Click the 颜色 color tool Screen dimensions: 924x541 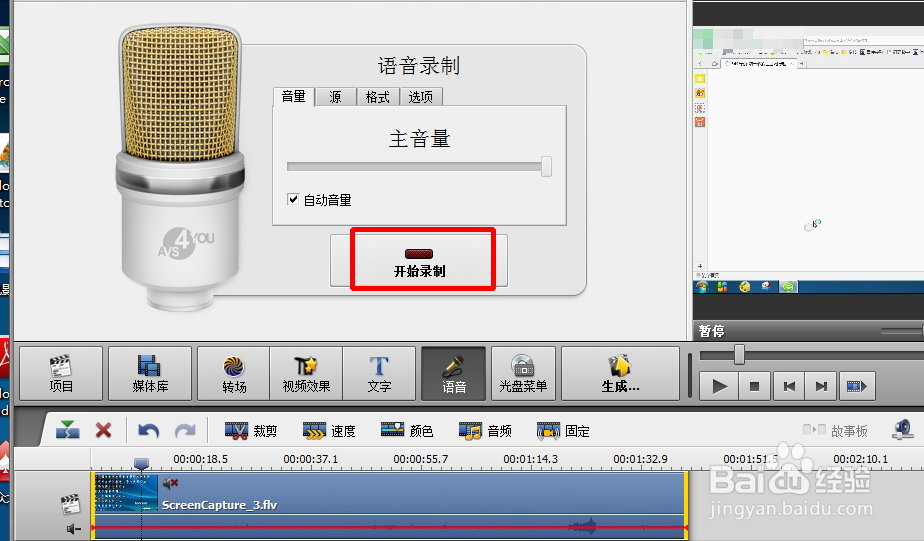[407, 431]
